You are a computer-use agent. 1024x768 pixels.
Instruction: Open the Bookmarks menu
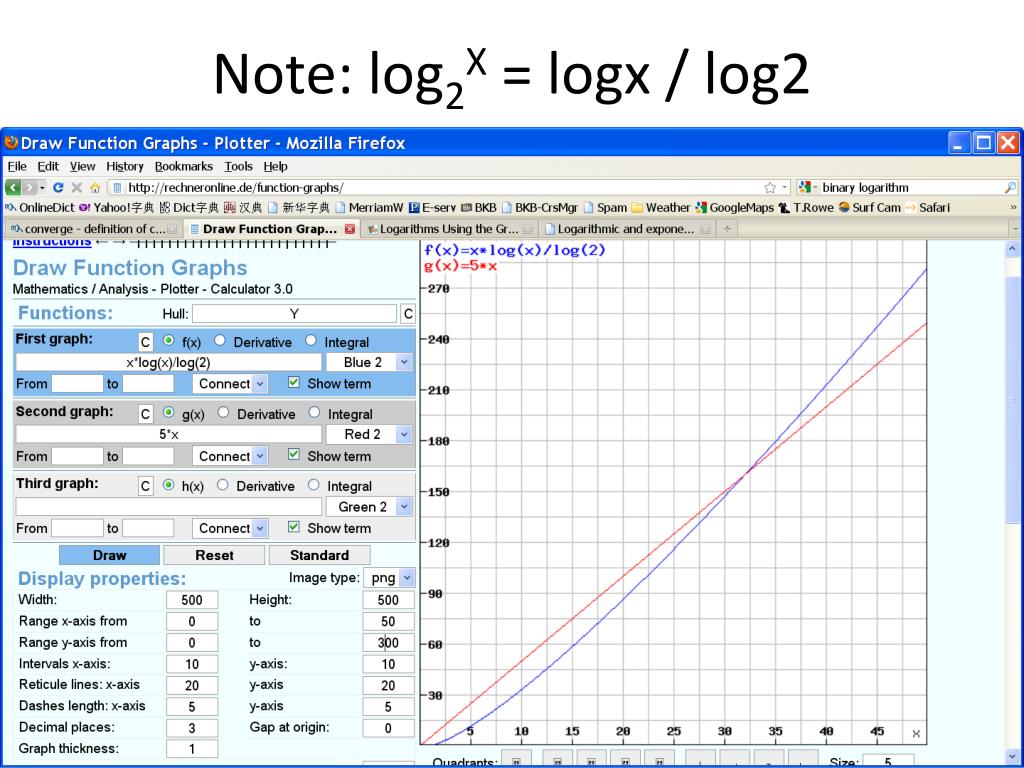(x=184, y=167)
